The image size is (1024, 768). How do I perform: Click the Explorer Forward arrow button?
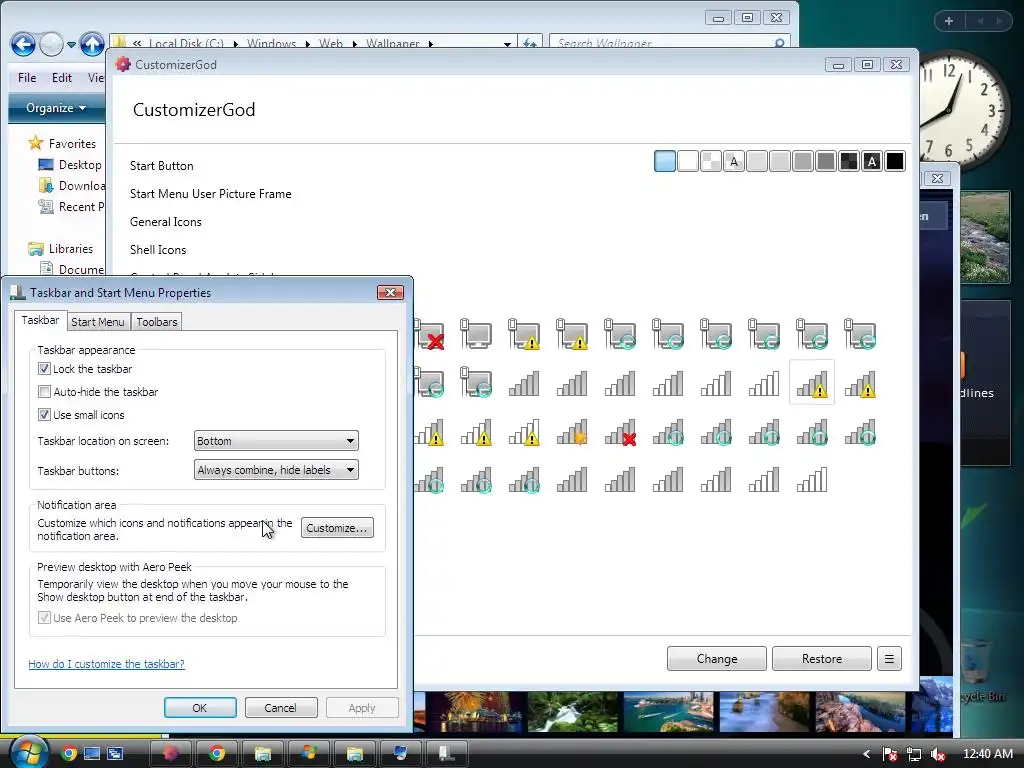tap(51, 44)
